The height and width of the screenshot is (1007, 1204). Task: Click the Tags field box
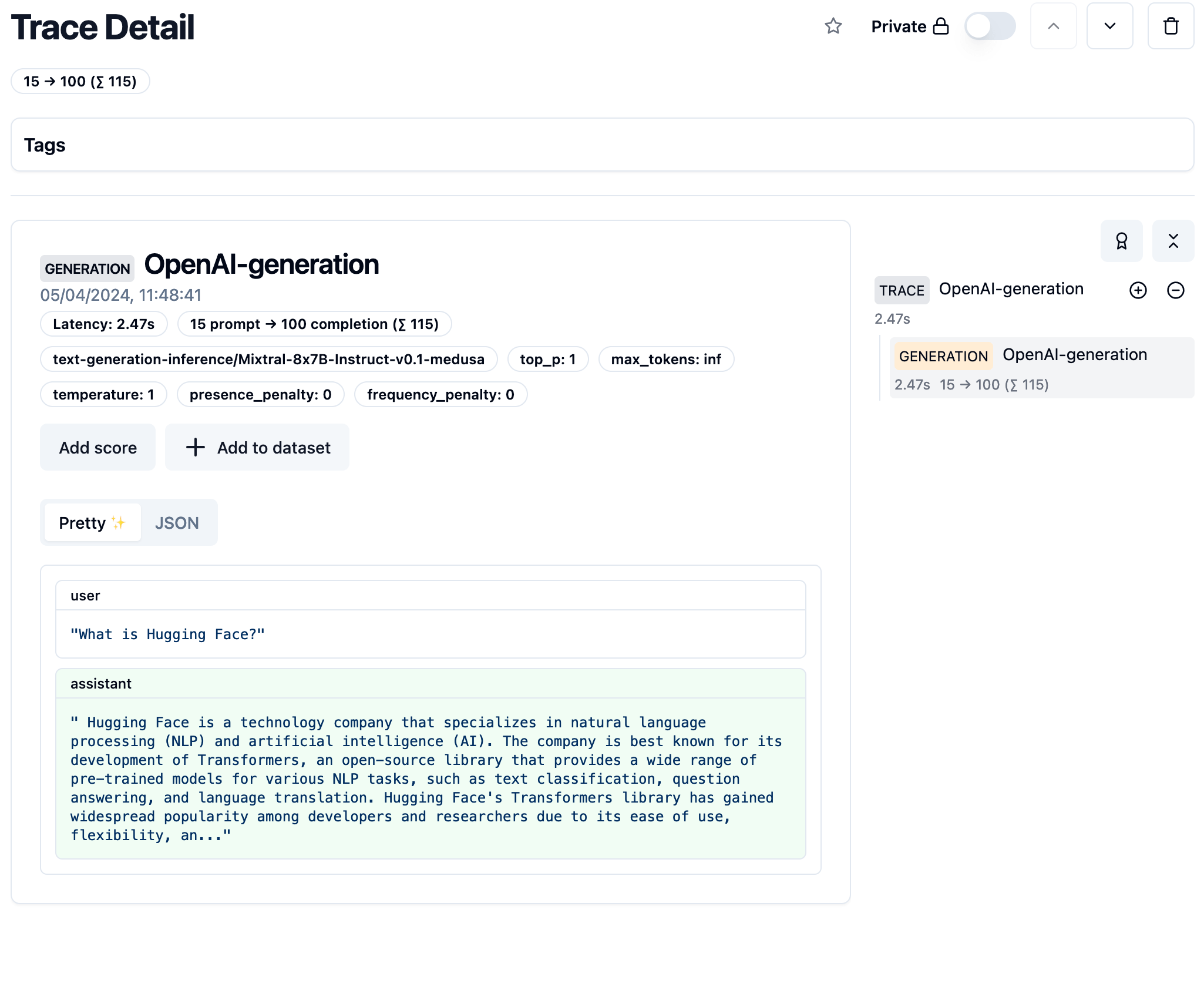[x=602, y=145]
